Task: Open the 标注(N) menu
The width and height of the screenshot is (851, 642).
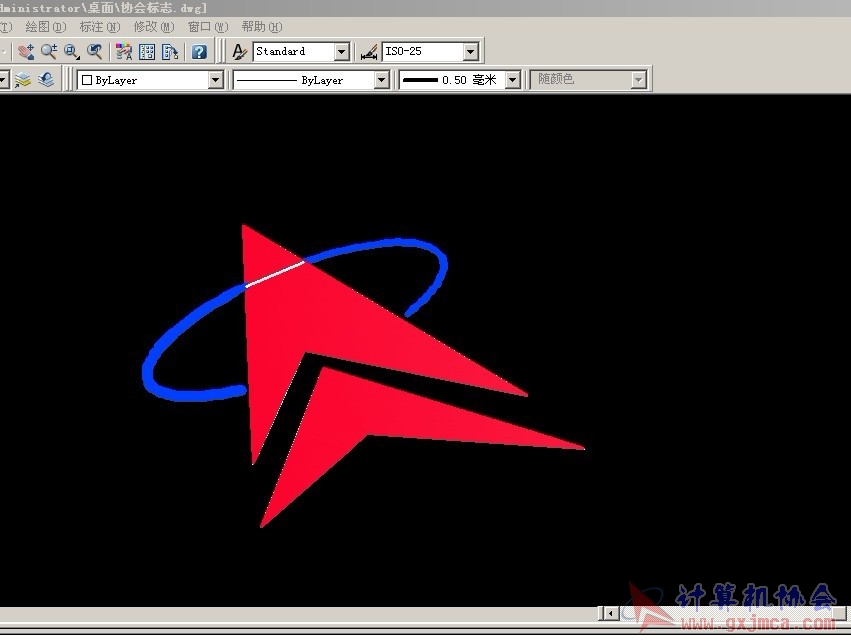Action: (99, 27)
